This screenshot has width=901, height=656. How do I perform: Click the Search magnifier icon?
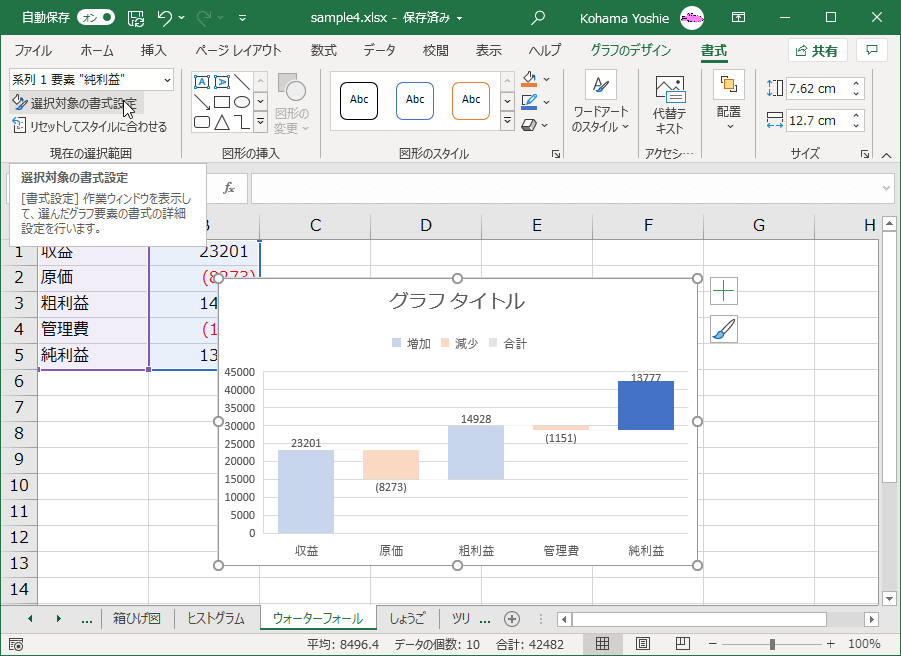click(538, 18)
